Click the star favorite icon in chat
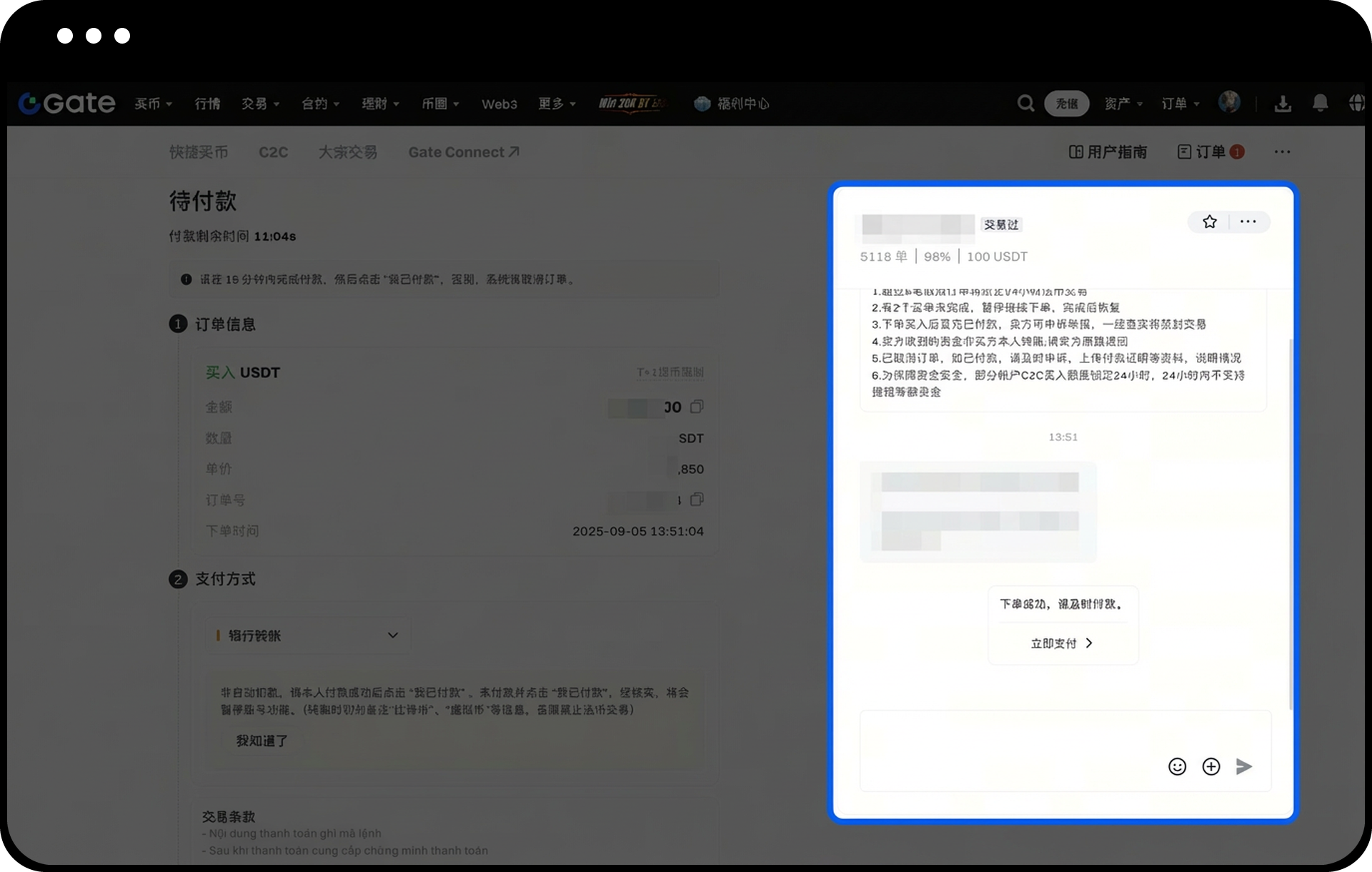 pos(1209,222)
